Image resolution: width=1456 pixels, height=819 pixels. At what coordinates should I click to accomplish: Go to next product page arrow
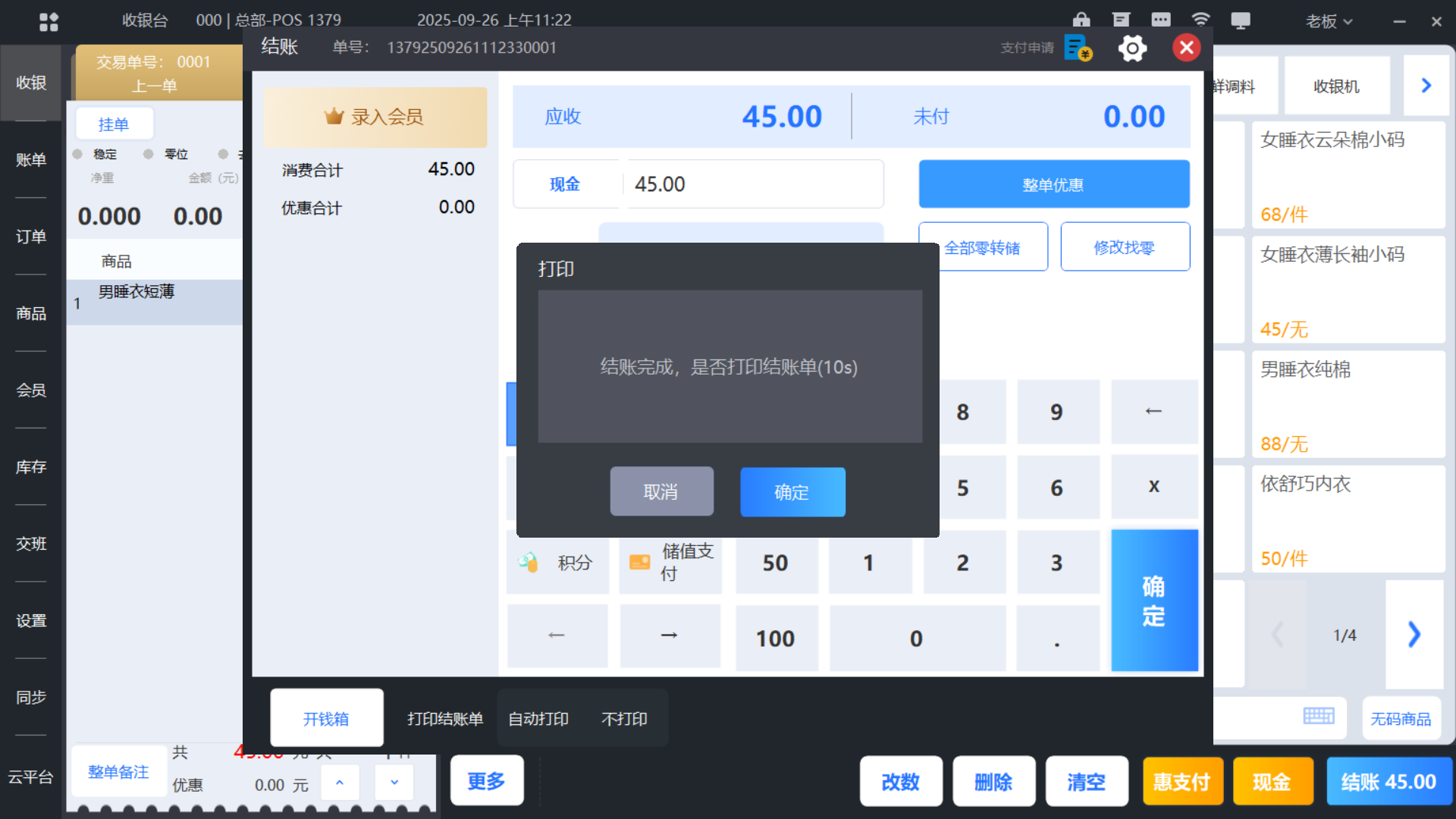[x=1414, y=635]
